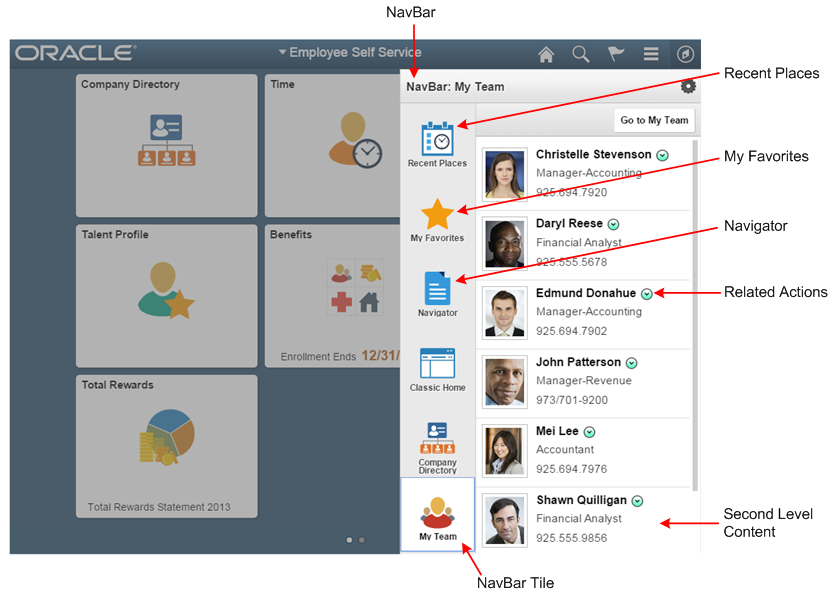Open NavBar settings gear icon
The width and height of the screenshot is (838, 597).
688,86
